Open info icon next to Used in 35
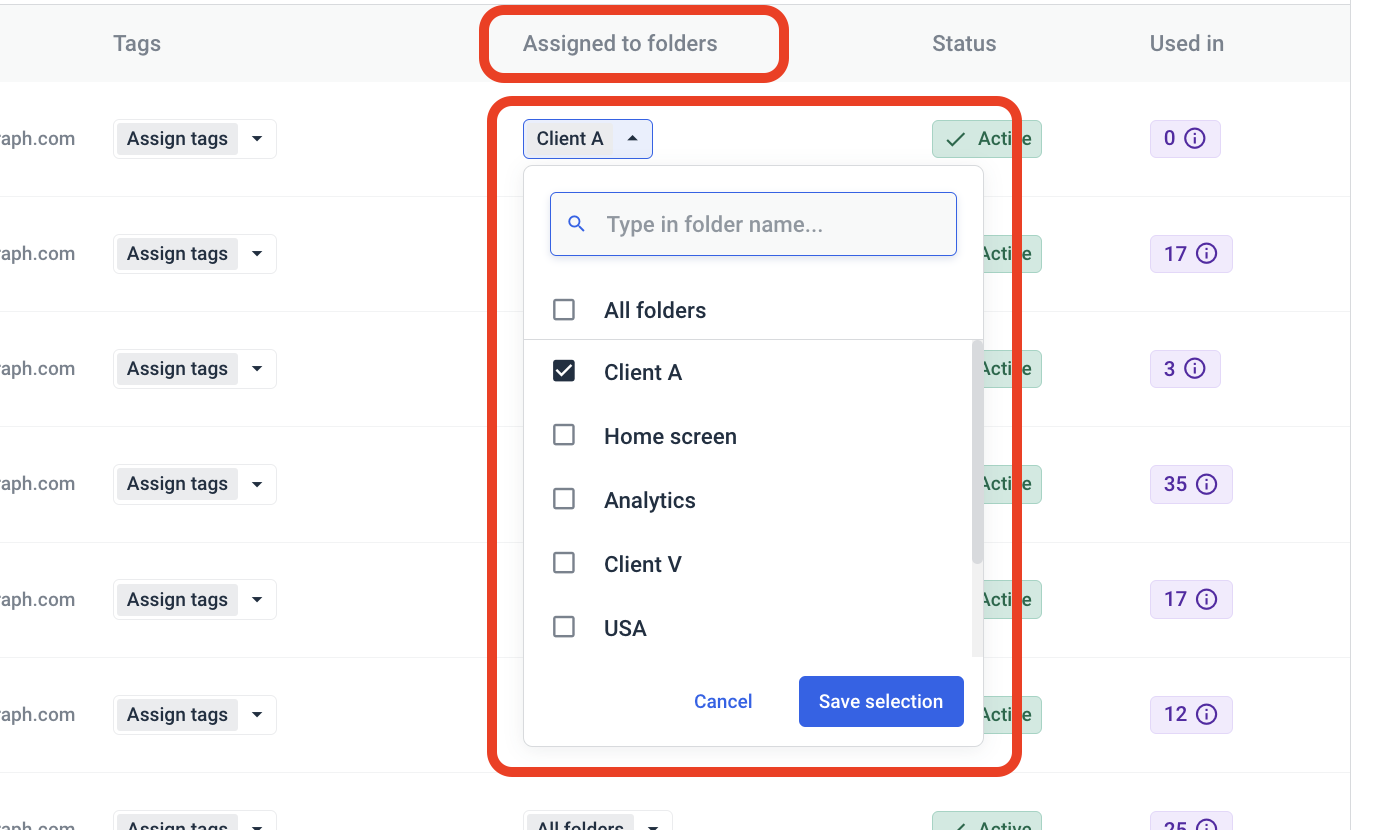This screenshot has height=830, width=1398. tap(1206, 484)
